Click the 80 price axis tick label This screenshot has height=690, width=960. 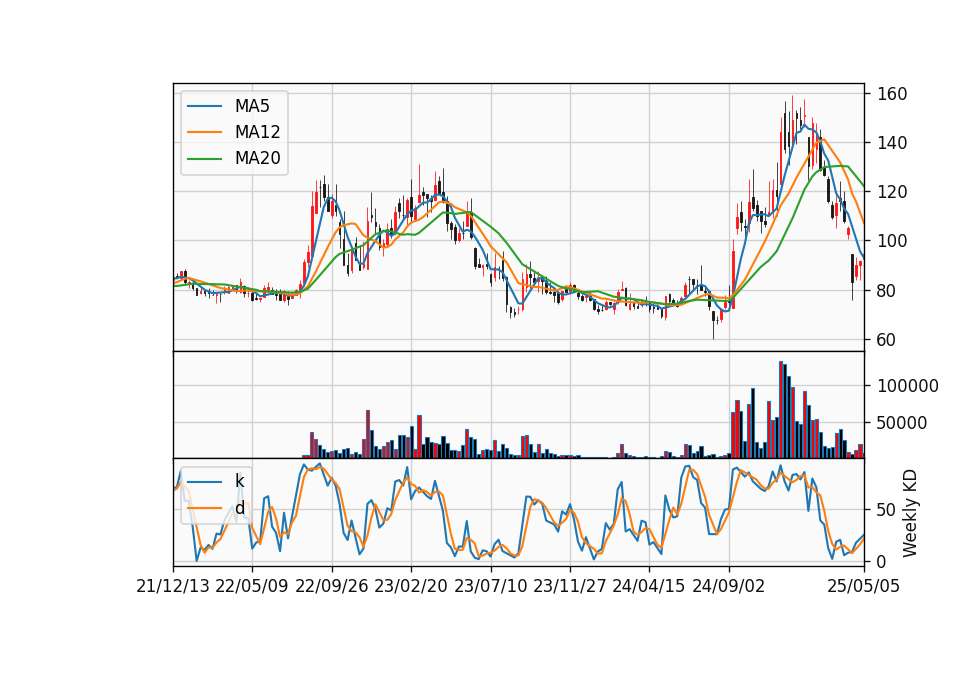pyautogui.click(x=887, y=290)
